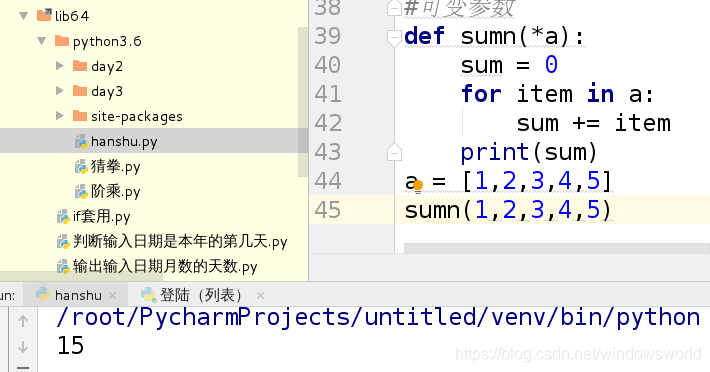Click the hanshu.py Python file icon
The height and width of the screenshot is (372, 710).
tap(81, 142)
